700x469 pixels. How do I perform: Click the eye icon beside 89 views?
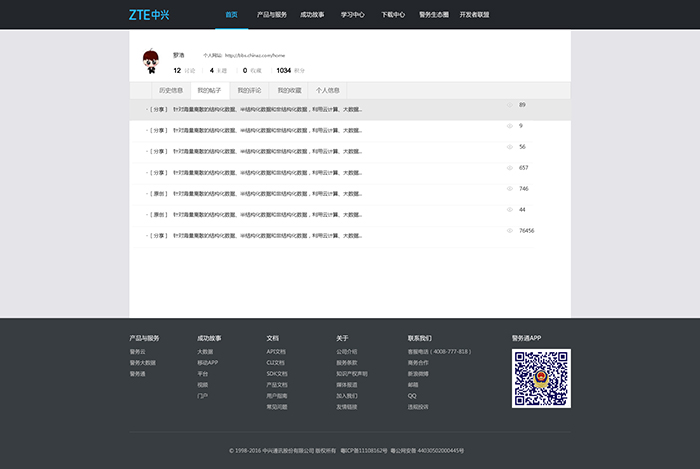509,105
